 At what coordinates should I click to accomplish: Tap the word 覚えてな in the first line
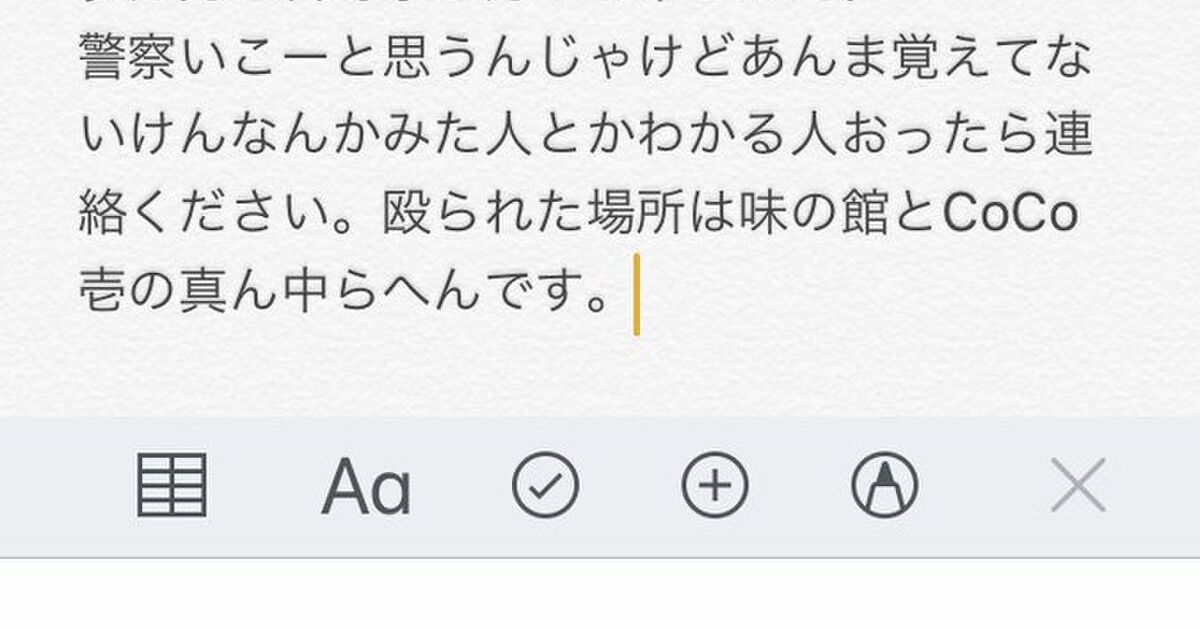[x=990, y=60]
